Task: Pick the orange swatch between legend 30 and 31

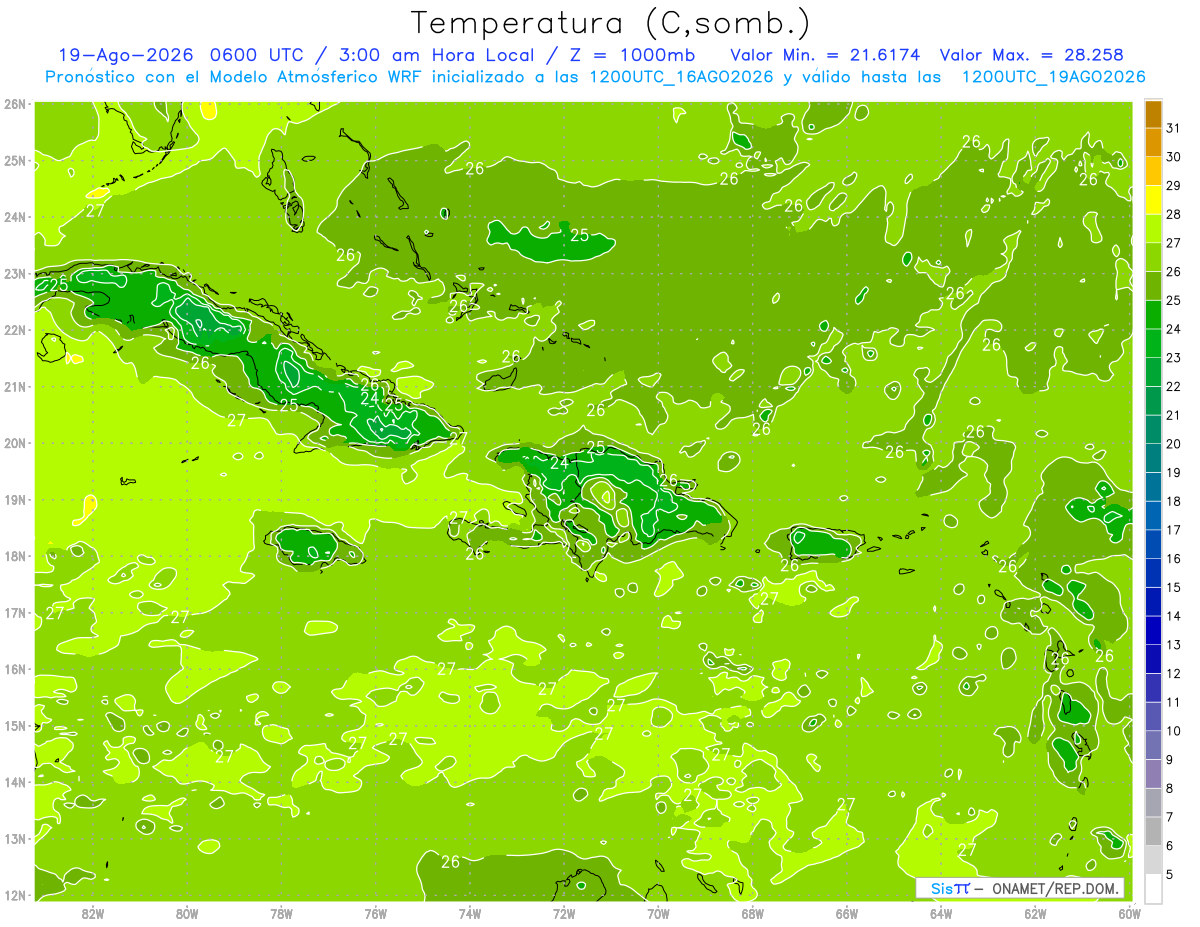Action: (1153, 142)
